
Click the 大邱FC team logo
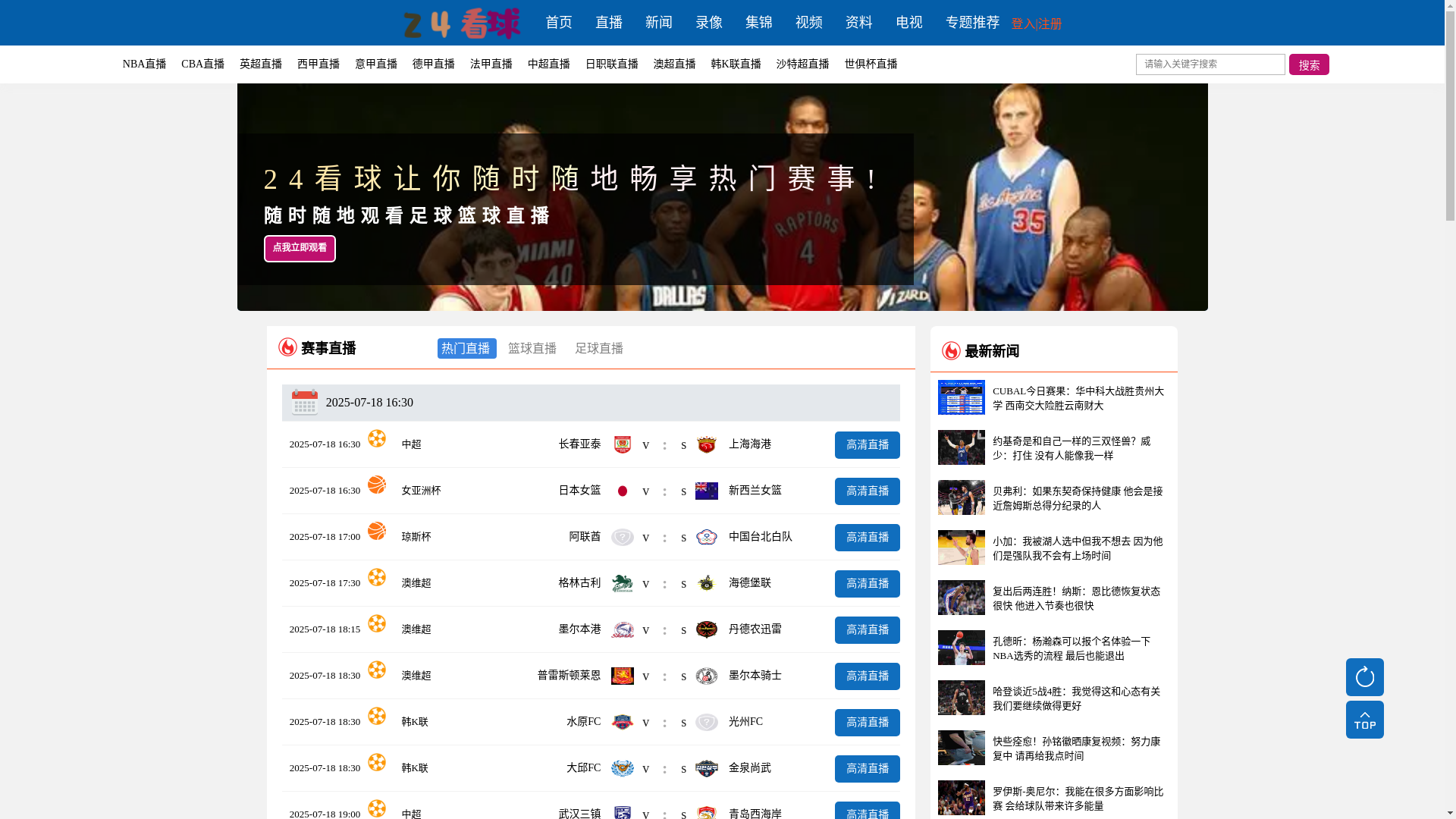point(623,768)
